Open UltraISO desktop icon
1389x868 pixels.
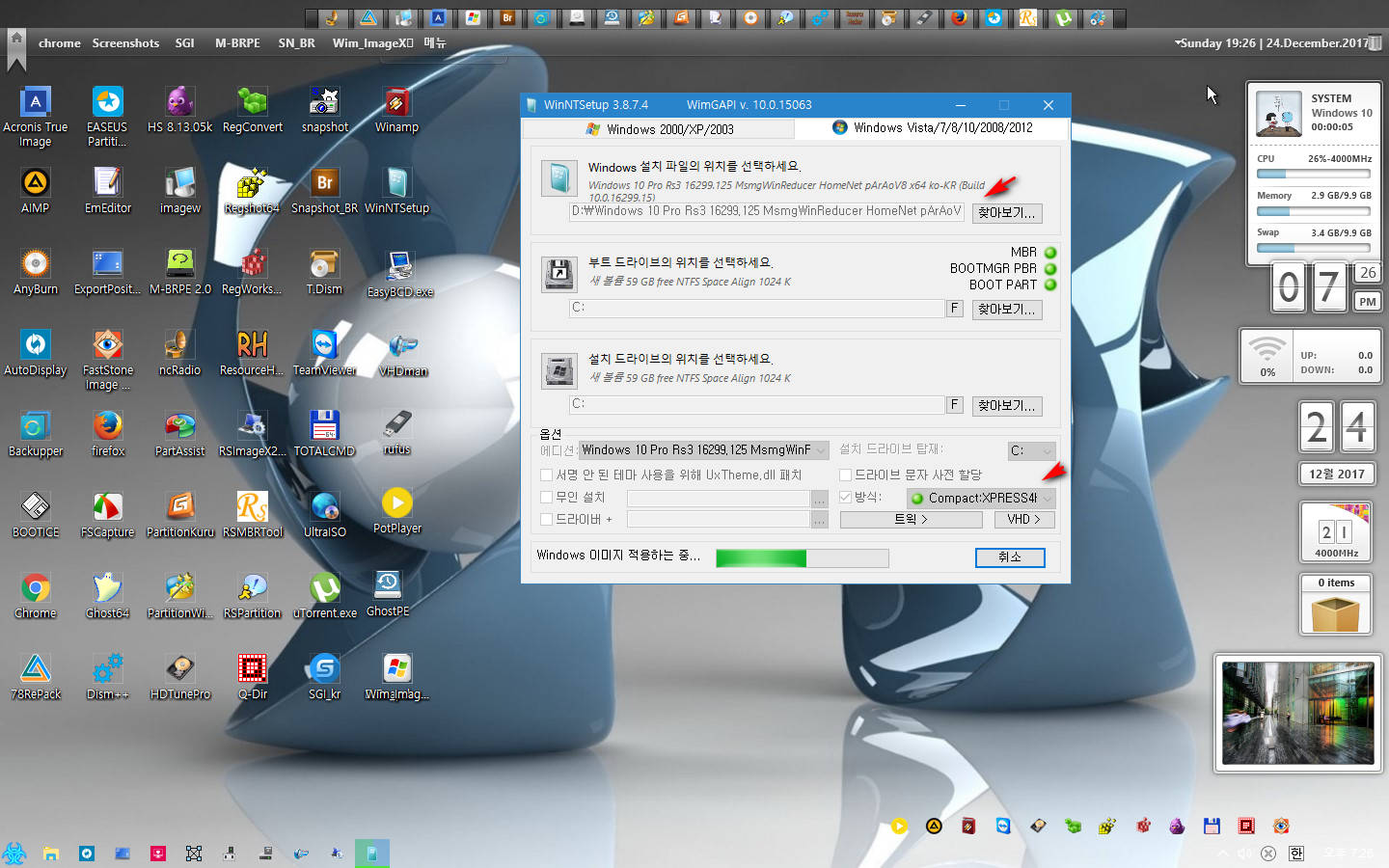[x=324, y=514]
